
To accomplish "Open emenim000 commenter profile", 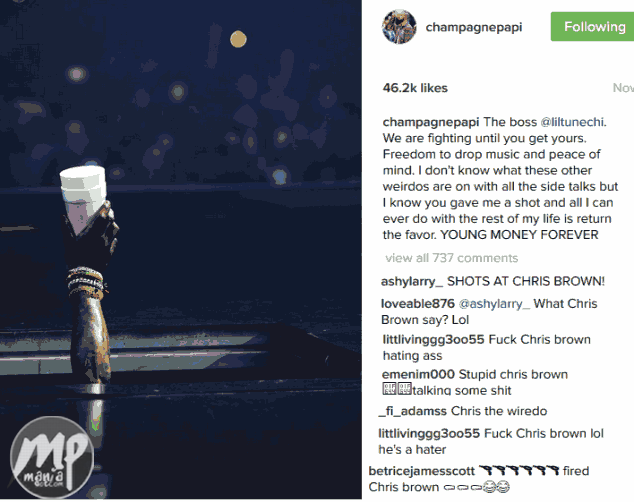I will [418, 375].
